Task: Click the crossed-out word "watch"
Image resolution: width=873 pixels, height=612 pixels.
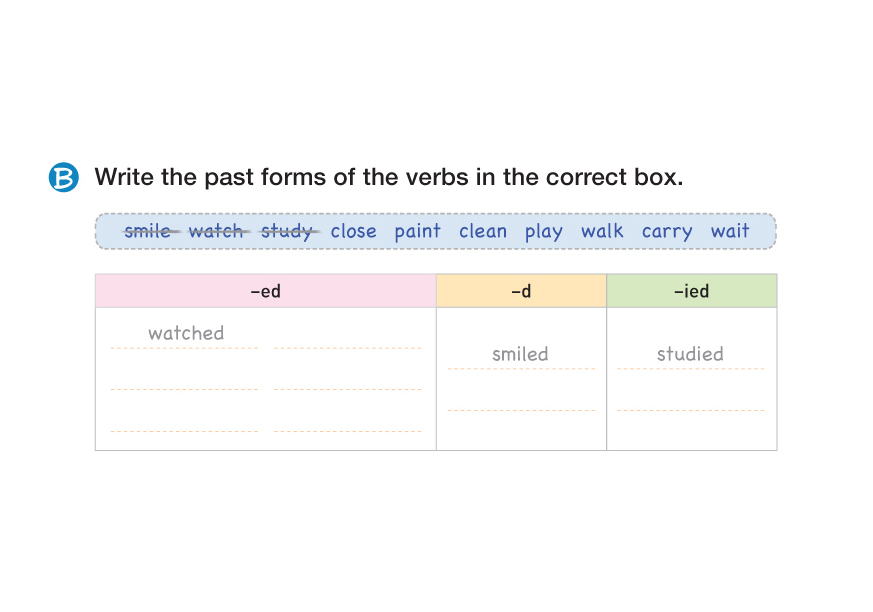Action: (216, 231)
